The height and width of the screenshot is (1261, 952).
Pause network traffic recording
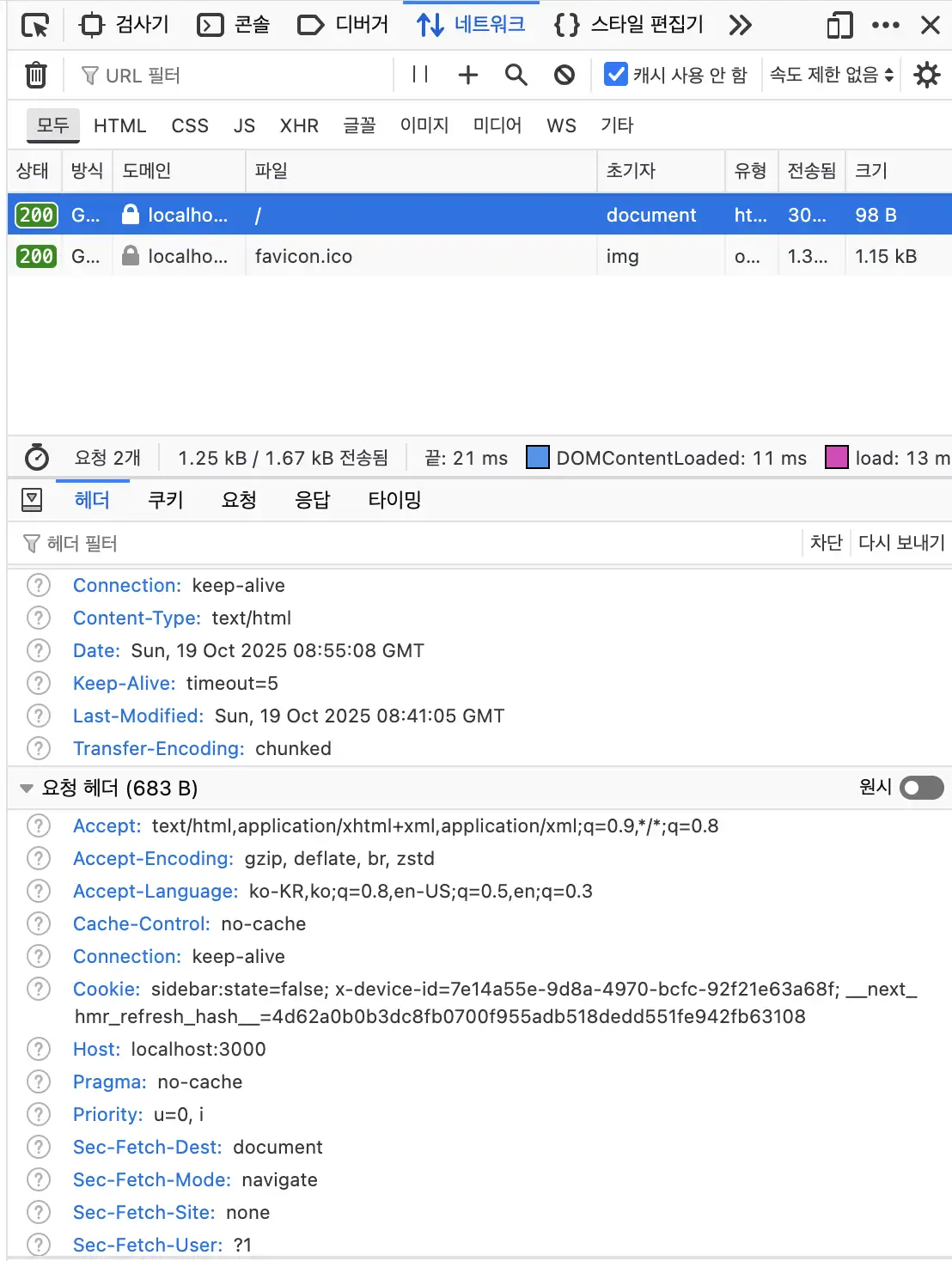pyautogui.click(x=419, y=75)
